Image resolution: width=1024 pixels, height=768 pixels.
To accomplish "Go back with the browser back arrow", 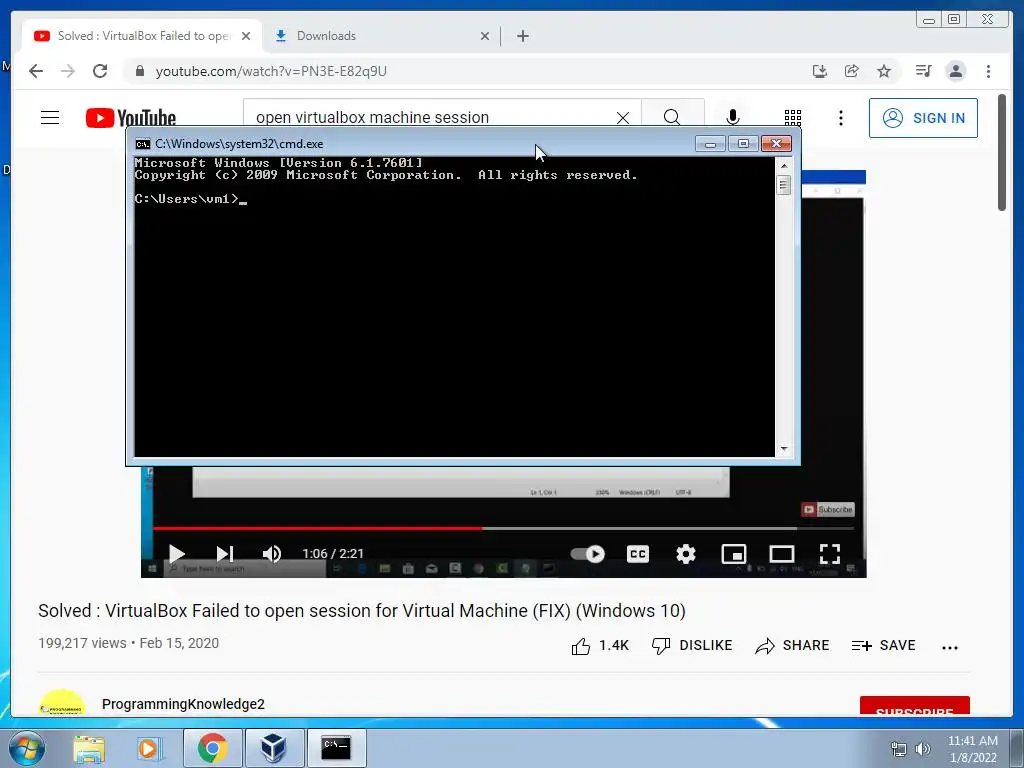I will click(36, 71).
